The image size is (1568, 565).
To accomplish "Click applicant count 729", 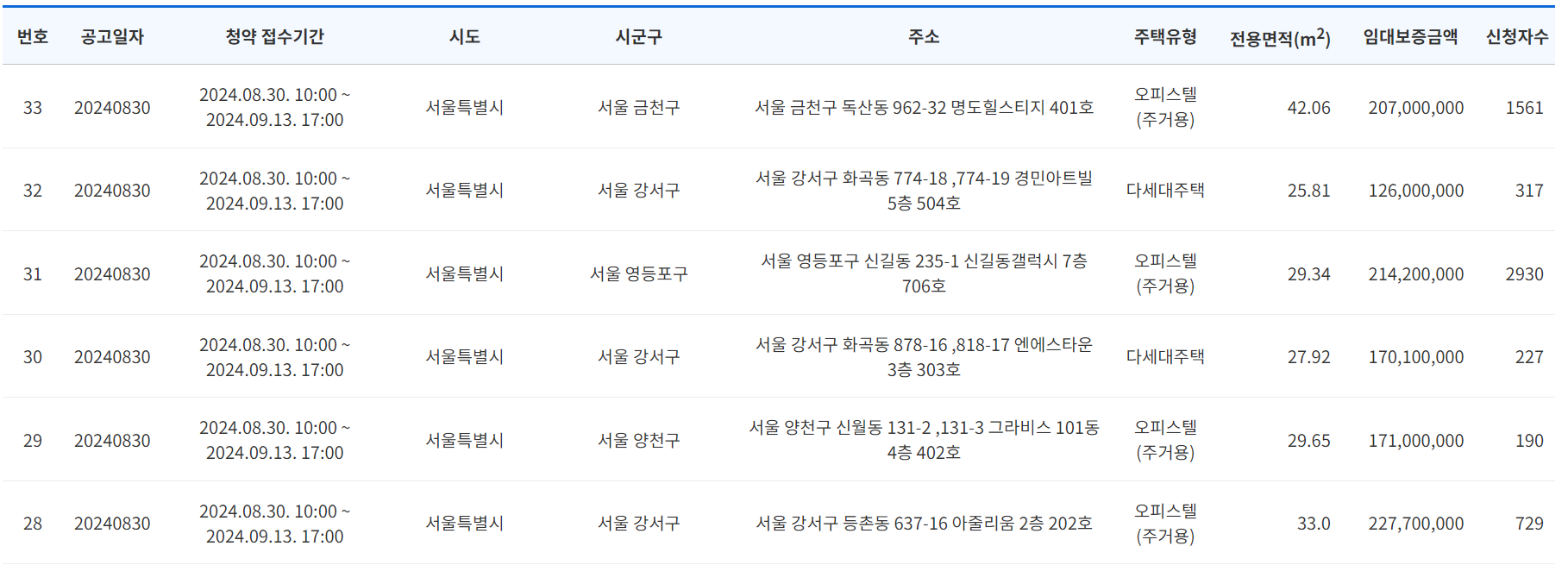I will coord(1529,524).
